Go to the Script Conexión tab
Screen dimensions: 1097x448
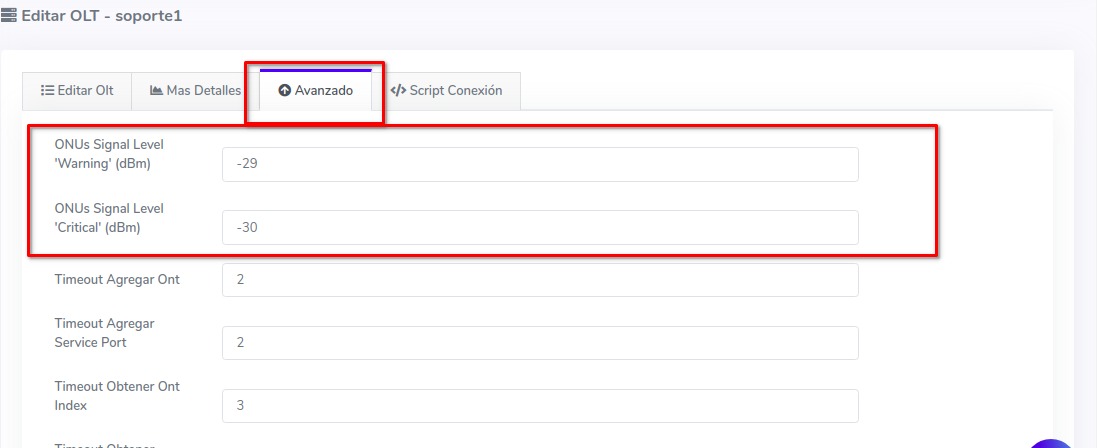(446, 90)
